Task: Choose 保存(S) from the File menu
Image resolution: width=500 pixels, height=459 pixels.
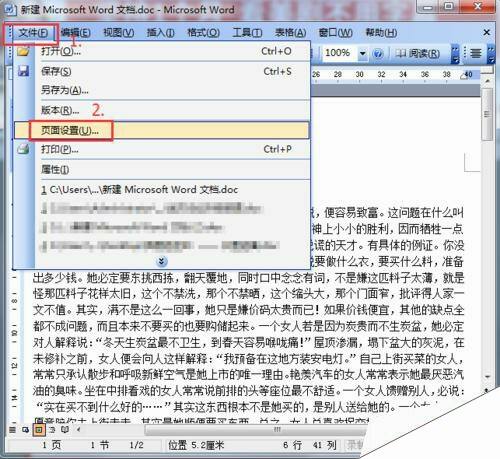Action: click(162, 71)
